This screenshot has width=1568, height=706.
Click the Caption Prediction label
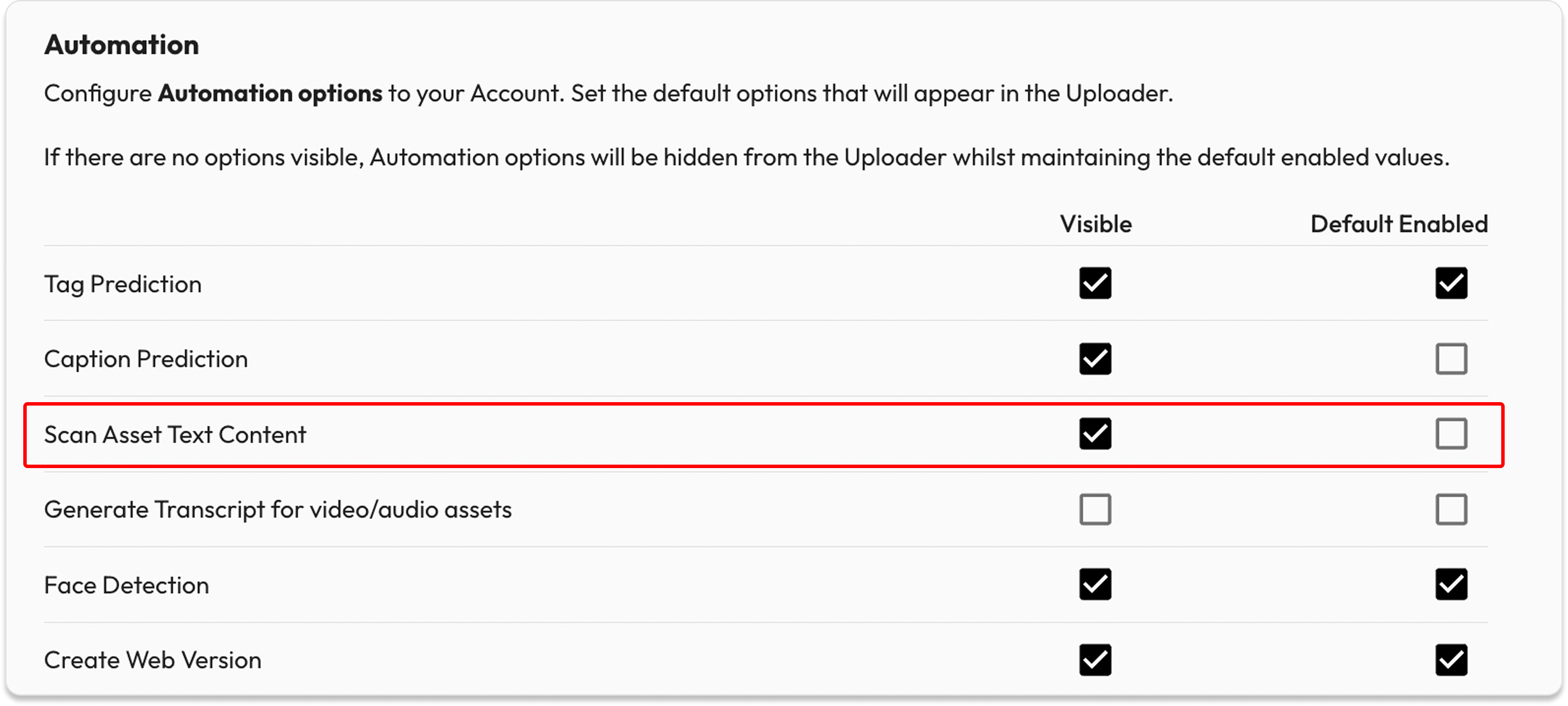[146, 359]
